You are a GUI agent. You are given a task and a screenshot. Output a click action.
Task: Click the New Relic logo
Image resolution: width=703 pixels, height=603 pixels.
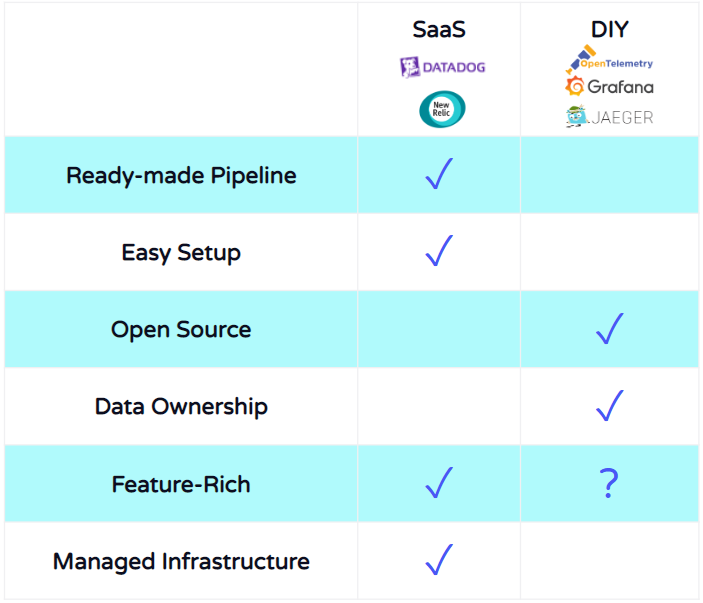click(442, 109)
